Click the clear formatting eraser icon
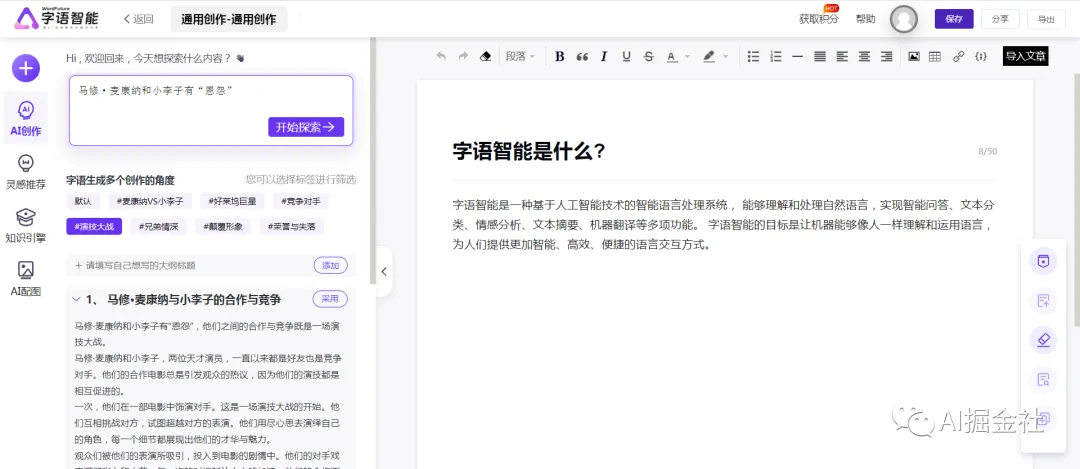 coord(486,56)
